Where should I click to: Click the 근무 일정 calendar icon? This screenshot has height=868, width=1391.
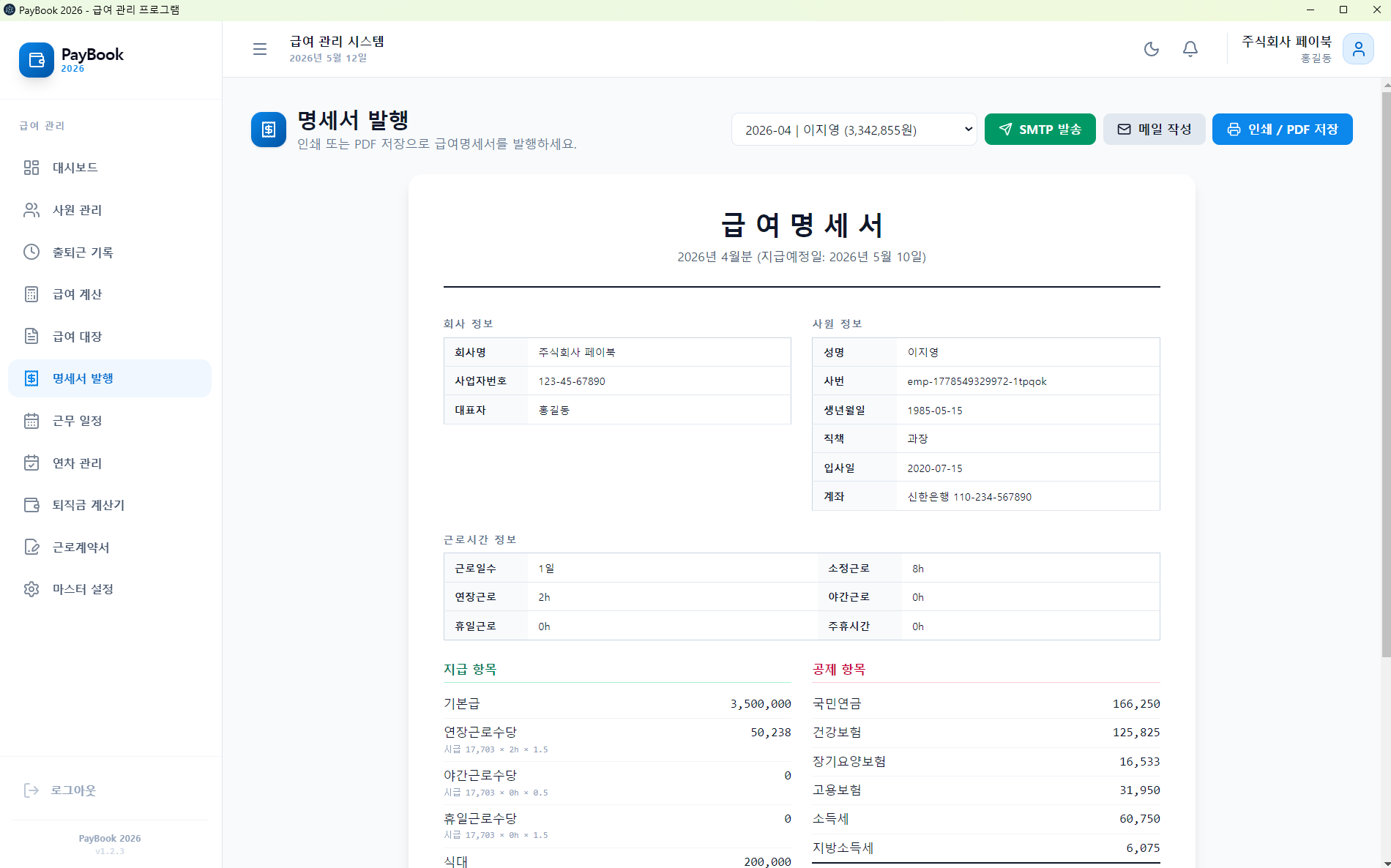pyautogui.click(x=31, y=421)
